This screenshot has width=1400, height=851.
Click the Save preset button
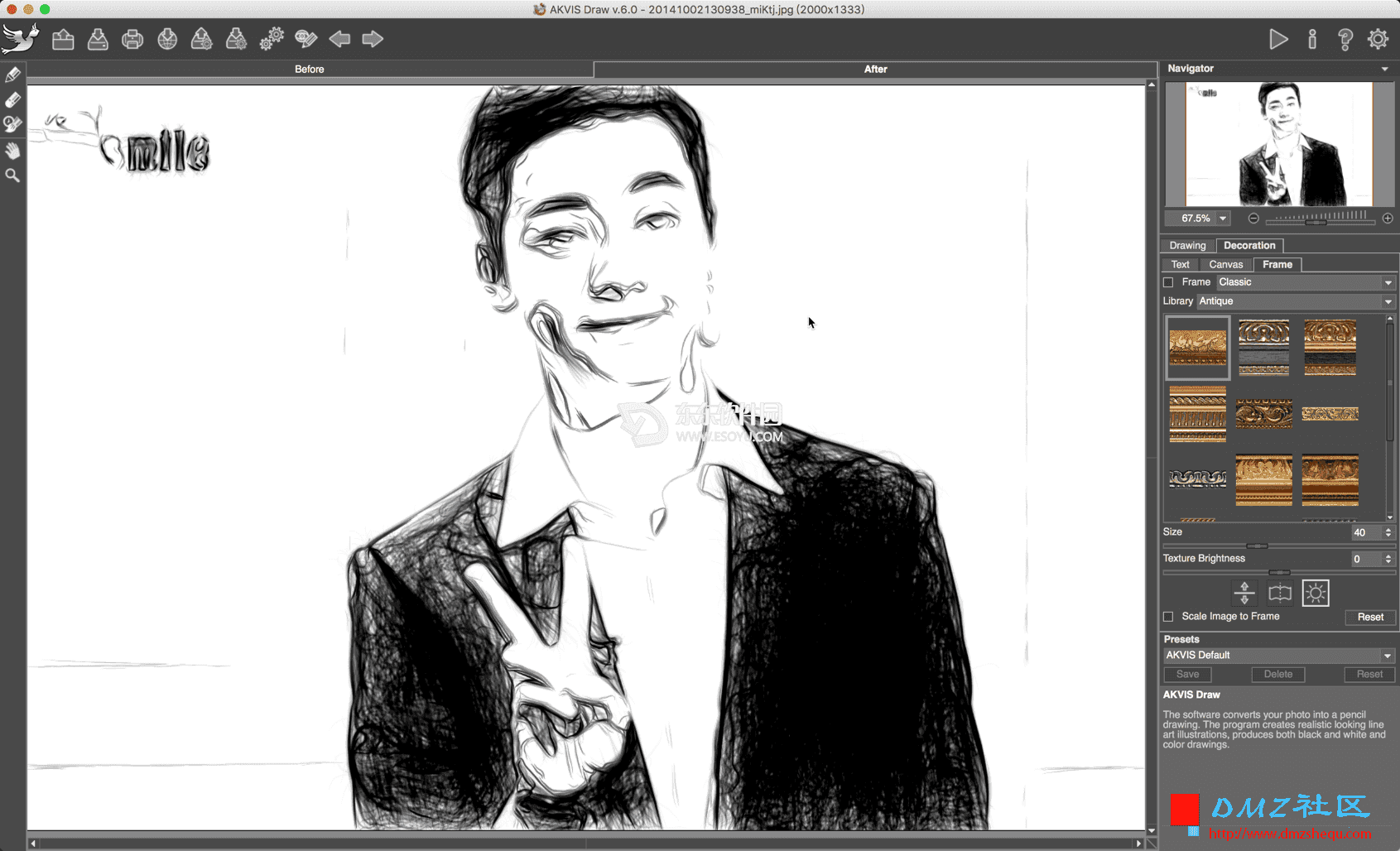click(x=1187, y=675)
